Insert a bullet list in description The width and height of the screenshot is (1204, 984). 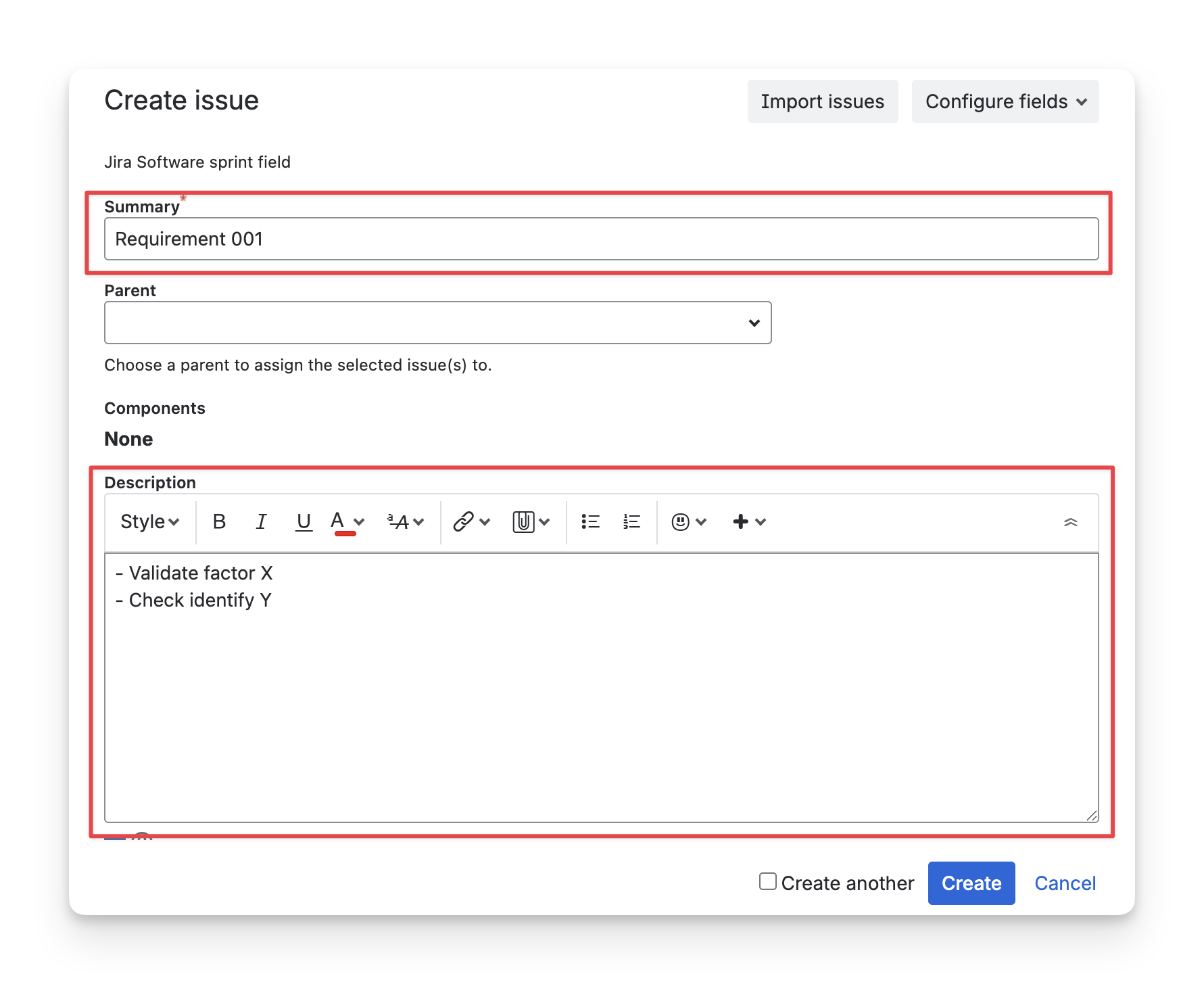click(590, 522)
